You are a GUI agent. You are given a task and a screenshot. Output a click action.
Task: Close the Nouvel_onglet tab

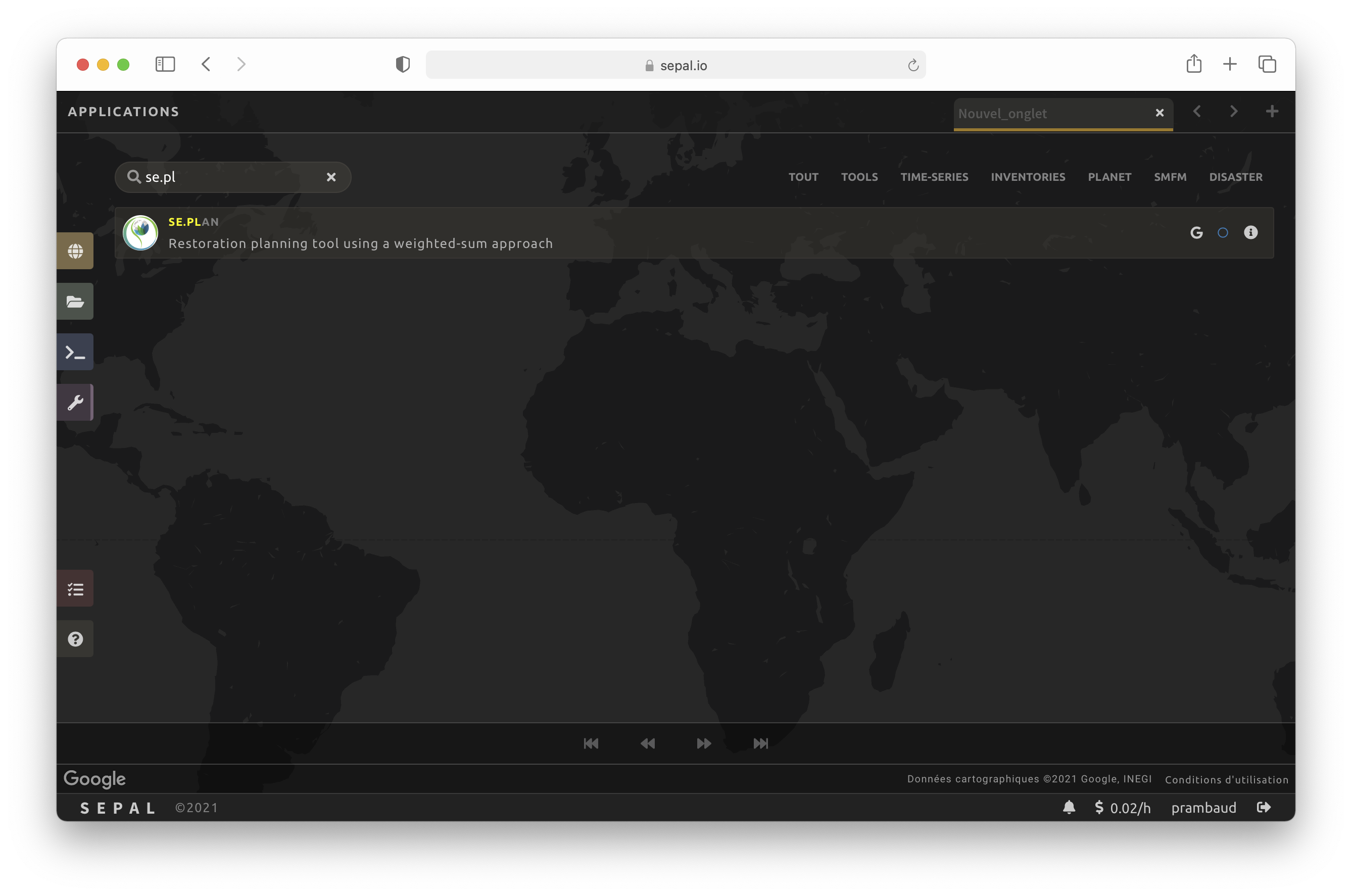pos(1160,113)
